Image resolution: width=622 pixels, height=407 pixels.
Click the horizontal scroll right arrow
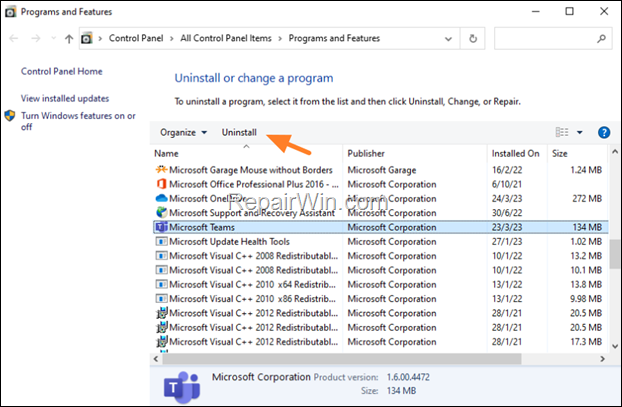pos(602,359)
